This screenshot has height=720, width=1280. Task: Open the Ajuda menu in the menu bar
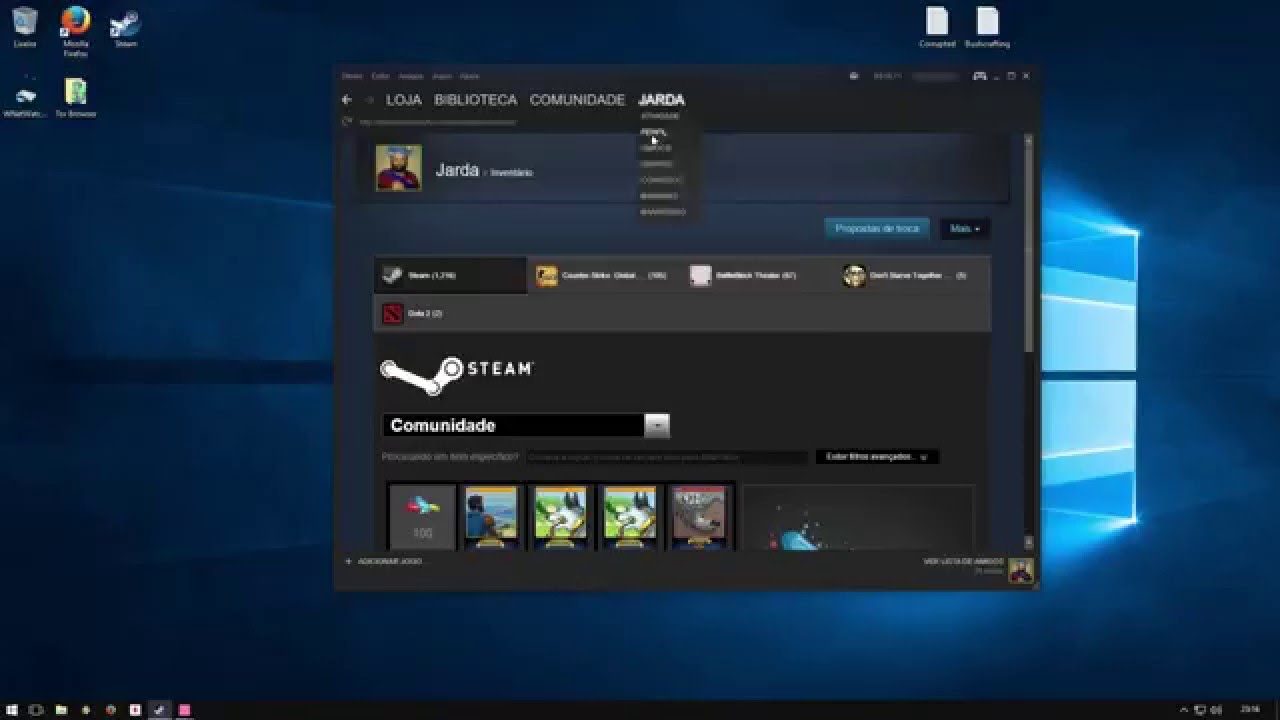tap(469, 76)
